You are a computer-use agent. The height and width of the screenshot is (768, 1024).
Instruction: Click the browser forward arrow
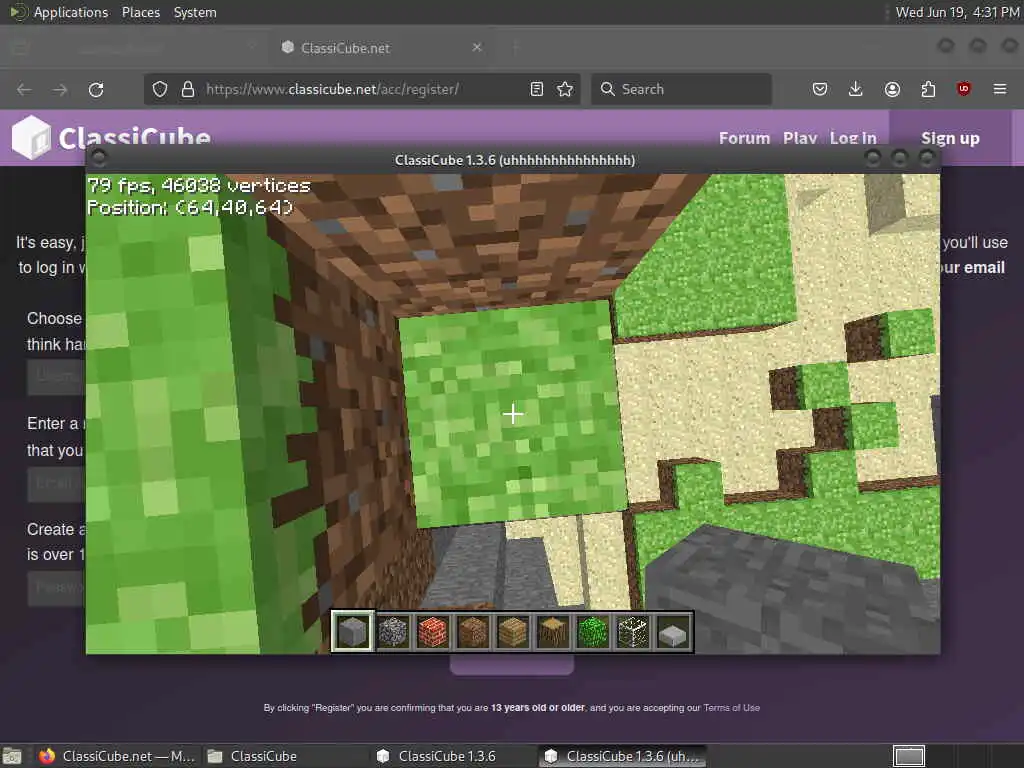[59, 89]
